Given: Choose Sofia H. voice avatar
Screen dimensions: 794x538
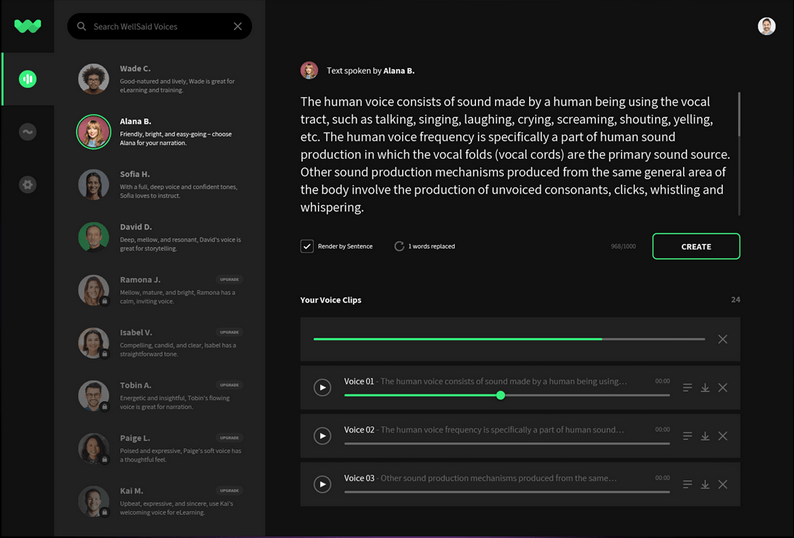Looking at the screenshot, I should [94, 184].
